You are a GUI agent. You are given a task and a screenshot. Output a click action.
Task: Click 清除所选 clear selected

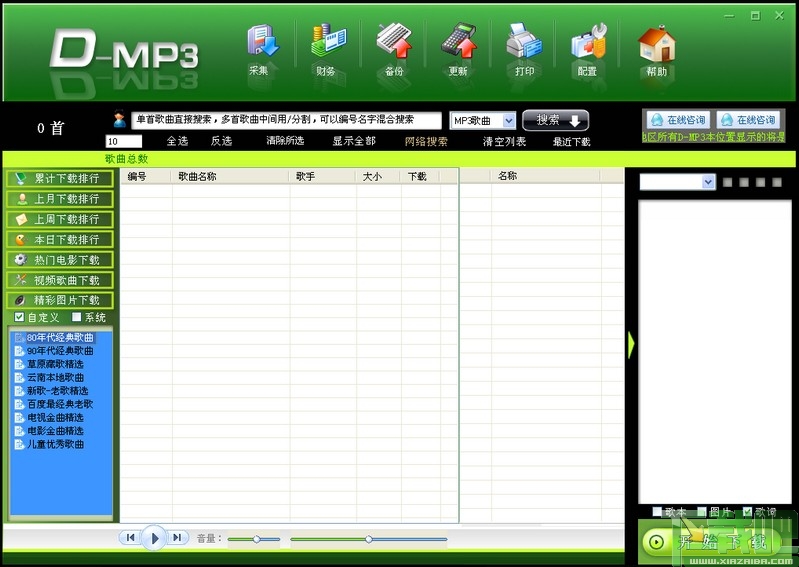click(x=285, y=141)
